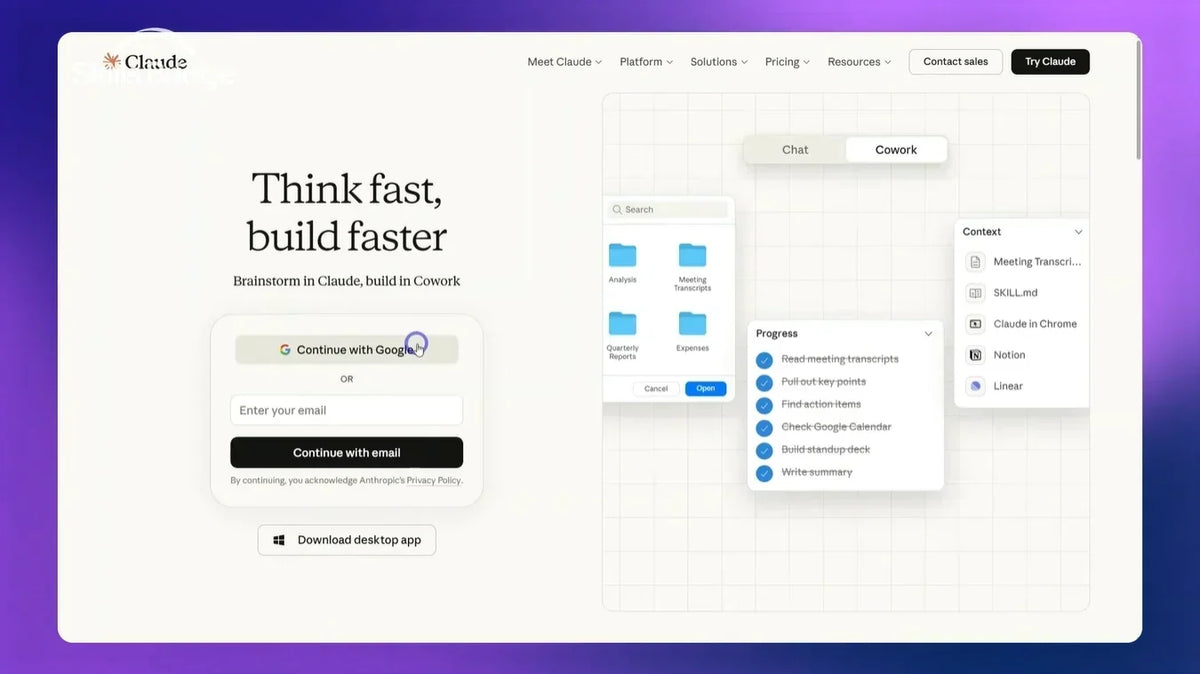Open the Analysis folder icon
The height and width of the screenshot is (674, 1200).
click(x=622, y=255)
